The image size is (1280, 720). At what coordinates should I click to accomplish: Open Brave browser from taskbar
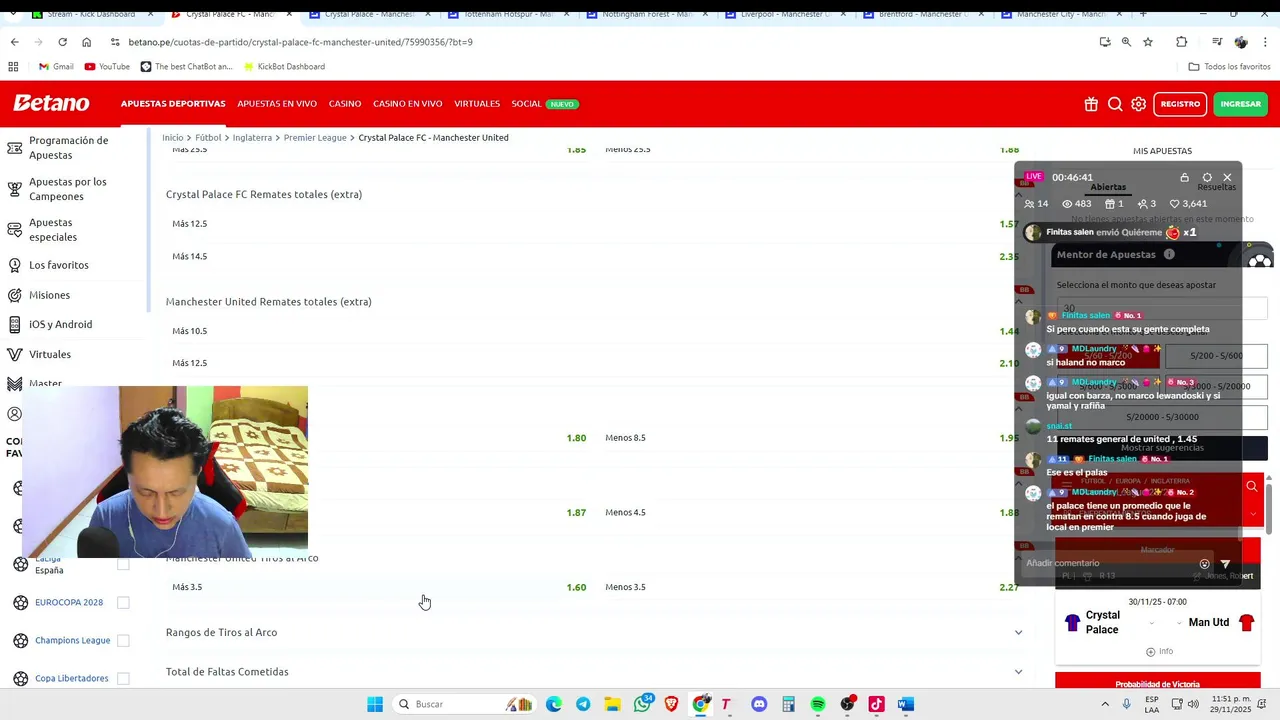pos(671,704)
